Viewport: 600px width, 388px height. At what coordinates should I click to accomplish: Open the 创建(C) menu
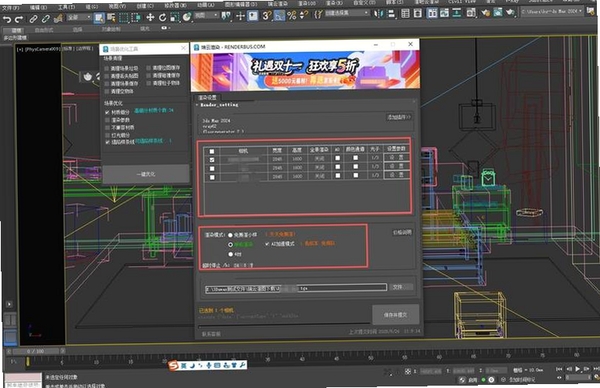pyautogui.click(x=145, y=6)
